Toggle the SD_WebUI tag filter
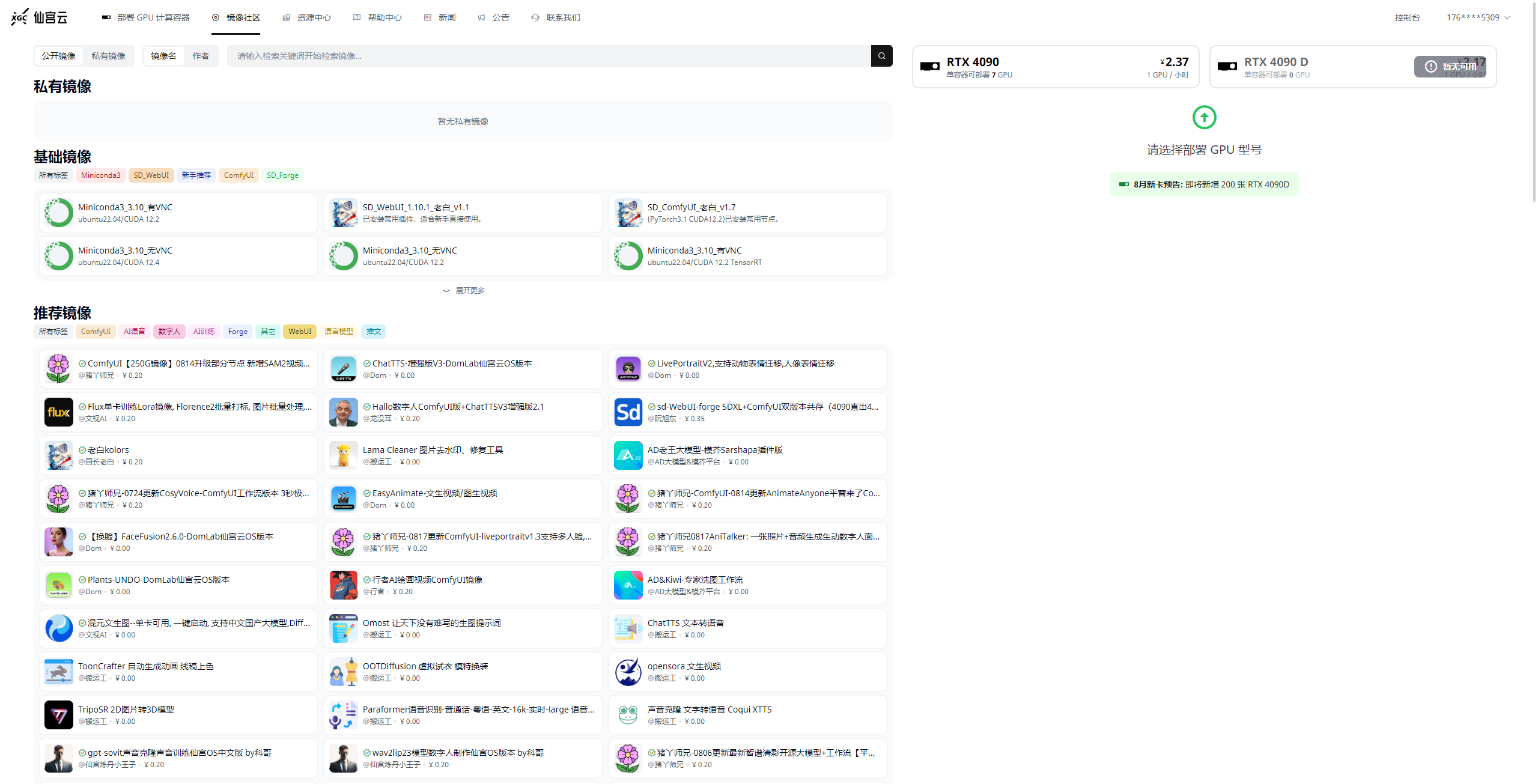The height and width of the screenshot is (784, 1538). coord(151,175)
